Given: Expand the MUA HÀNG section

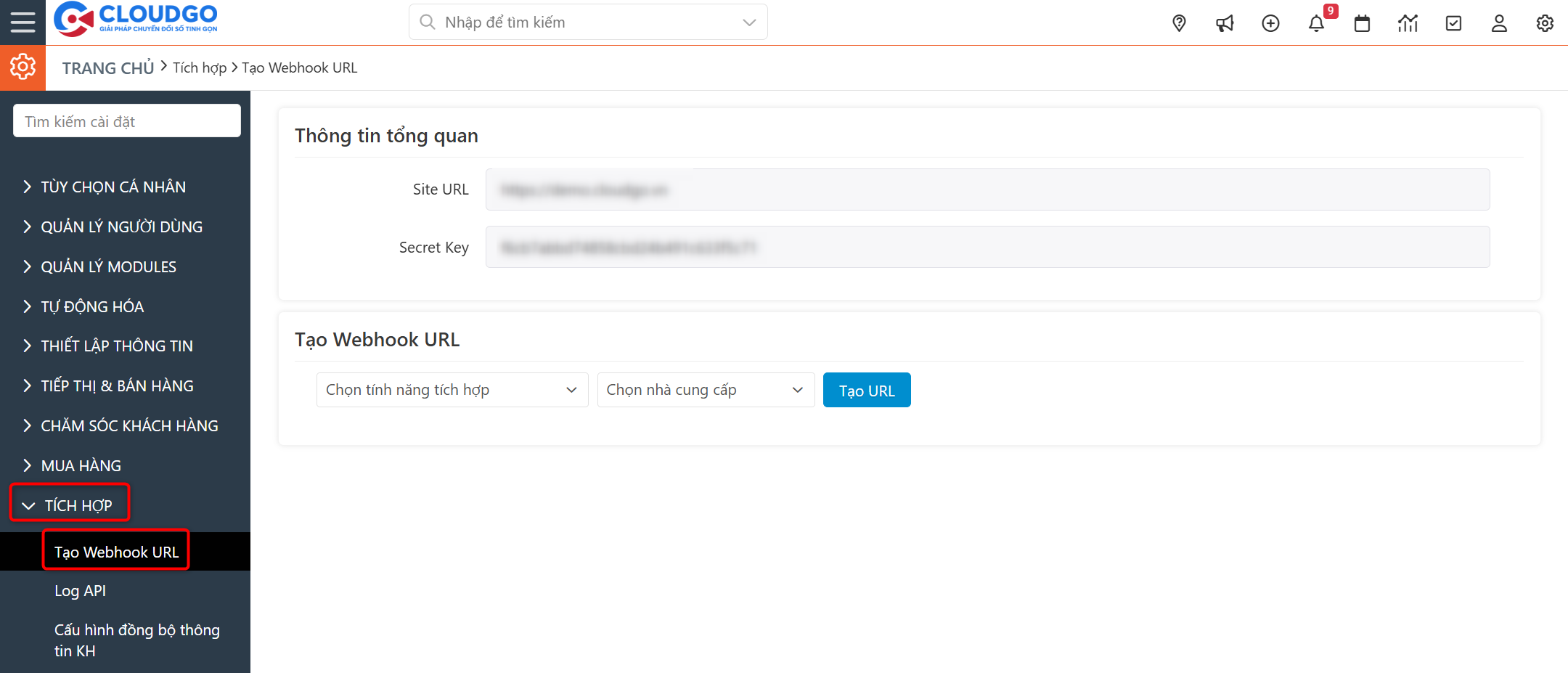Looking at the screenshot, I should coord(81,465).
